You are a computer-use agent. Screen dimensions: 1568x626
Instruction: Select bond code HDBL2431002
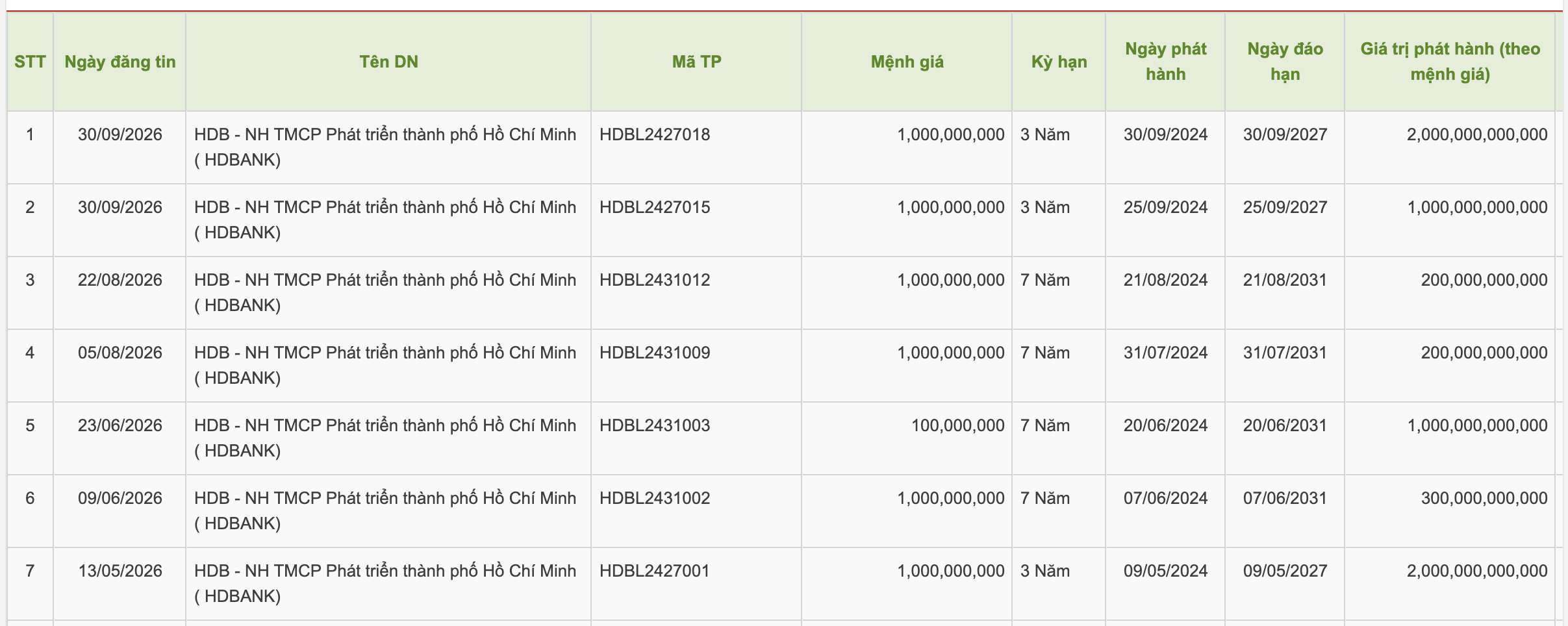[655, 498]
